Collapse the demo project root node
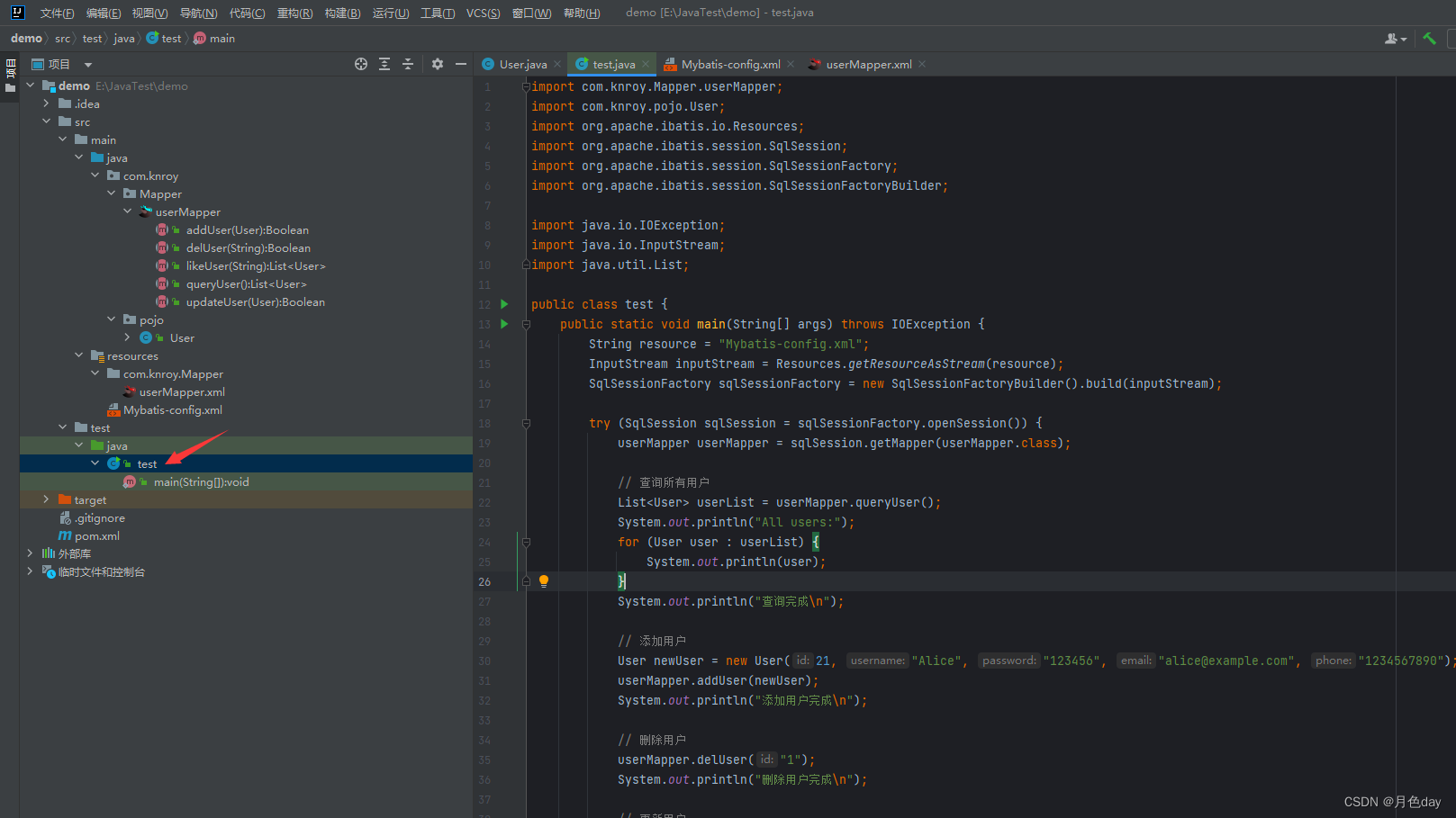Image resolution: width=1456 pixels, height=818 pixels. pyautogui.click(x=31, y=85)
